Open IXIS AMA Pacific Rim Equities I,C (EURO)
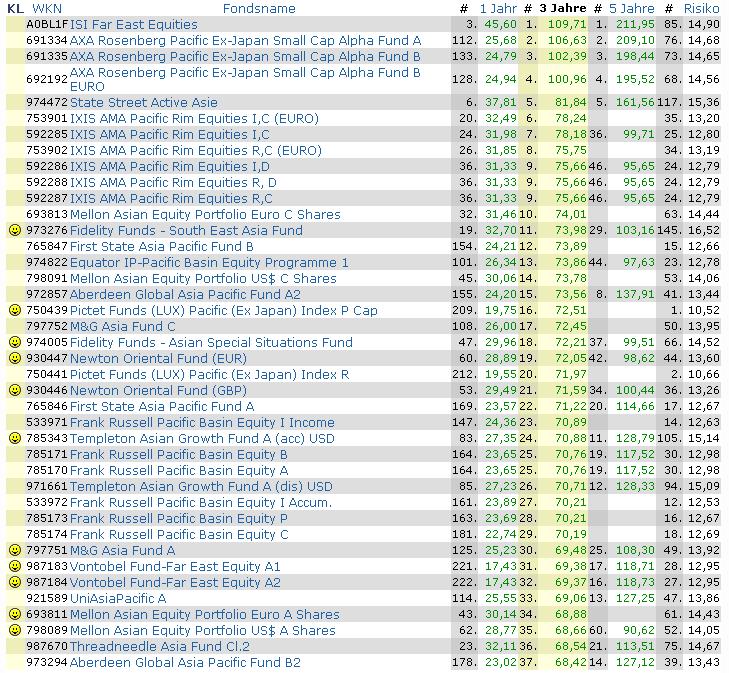Viewport: 729px width, 673px height. click(x=194, y=119)
